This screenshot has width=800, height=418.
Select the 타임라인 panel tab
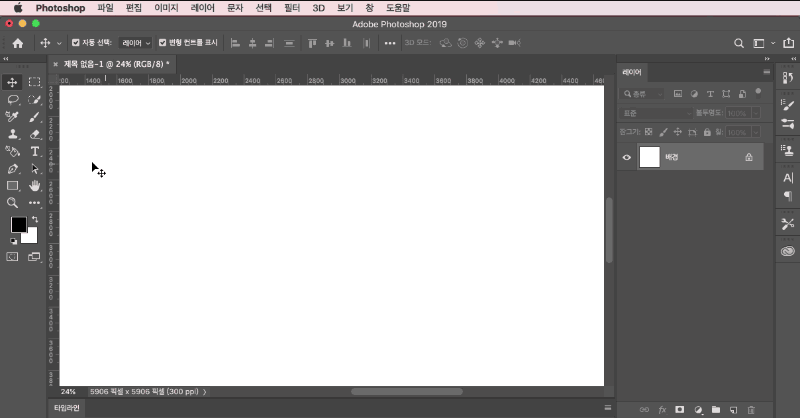coord(67,408)
